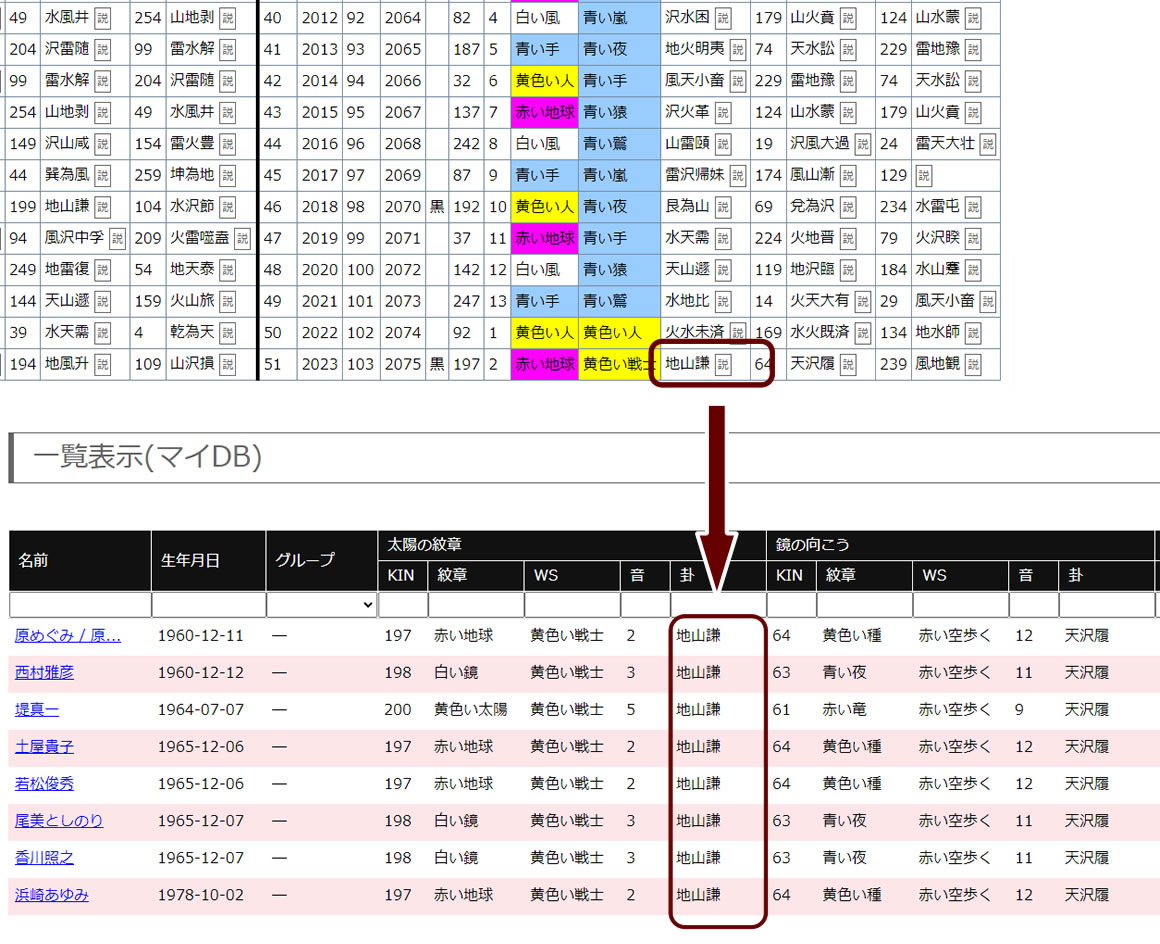
Task: Expand the グループ filter dropdown
Action: click(321, 605)
